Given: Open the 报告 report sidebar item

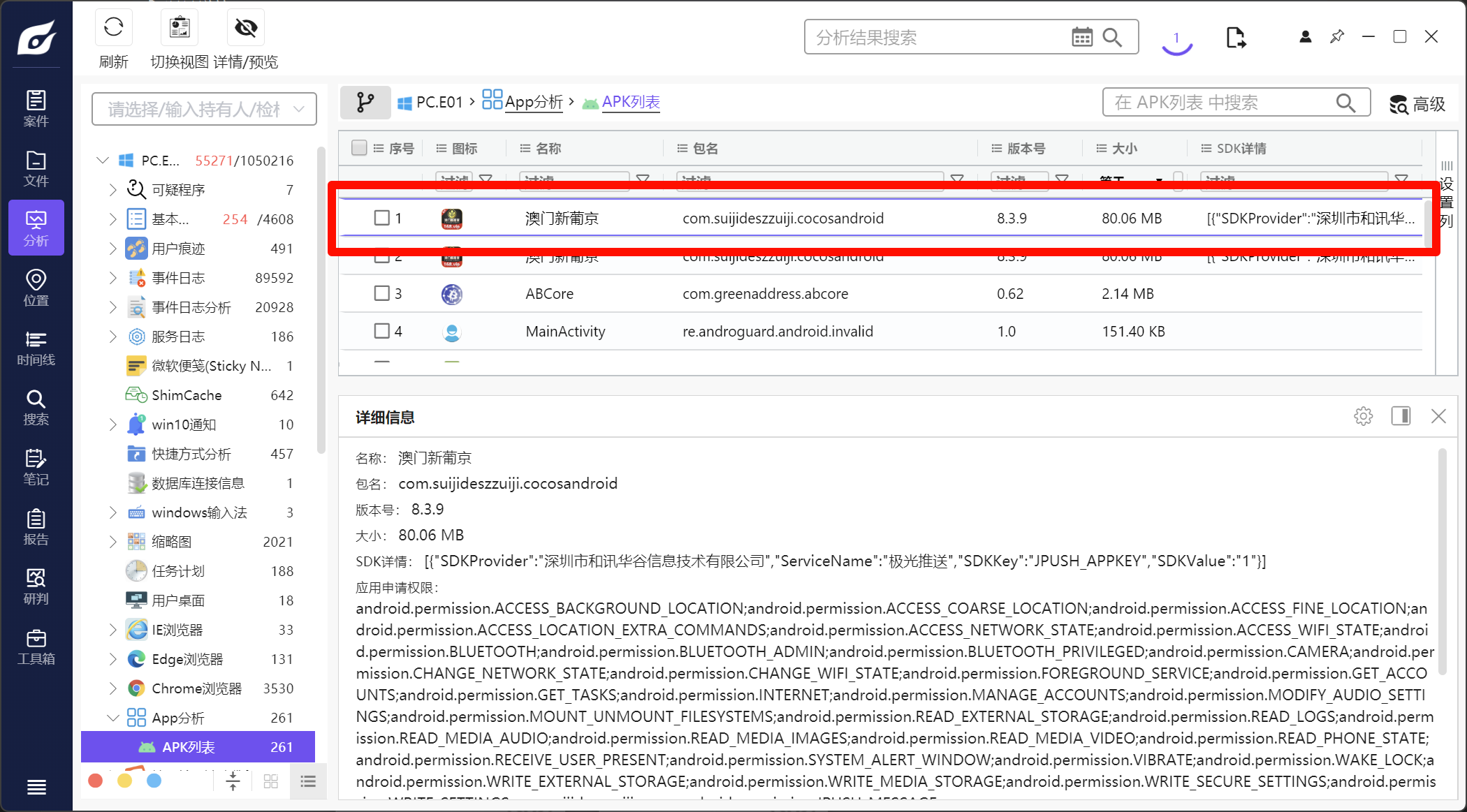Looking at the screenshot, I should [x=36, y=527].
